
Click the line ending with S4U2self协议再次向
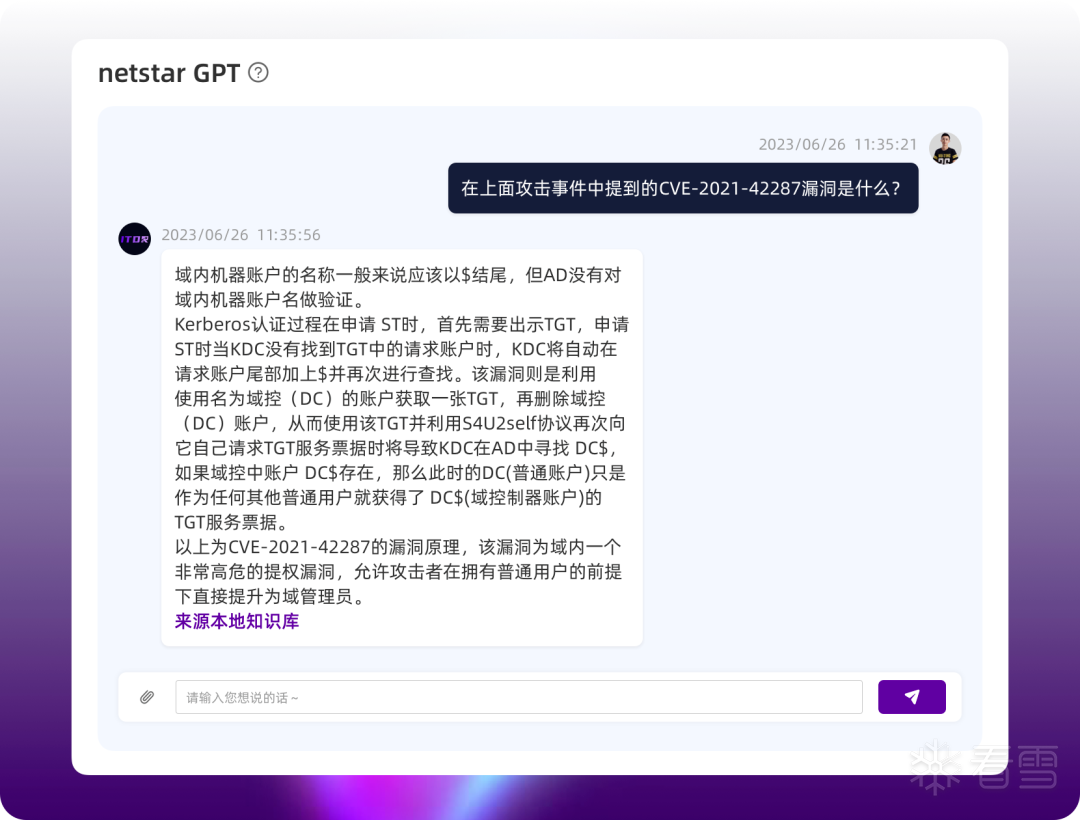click(399, 423)
